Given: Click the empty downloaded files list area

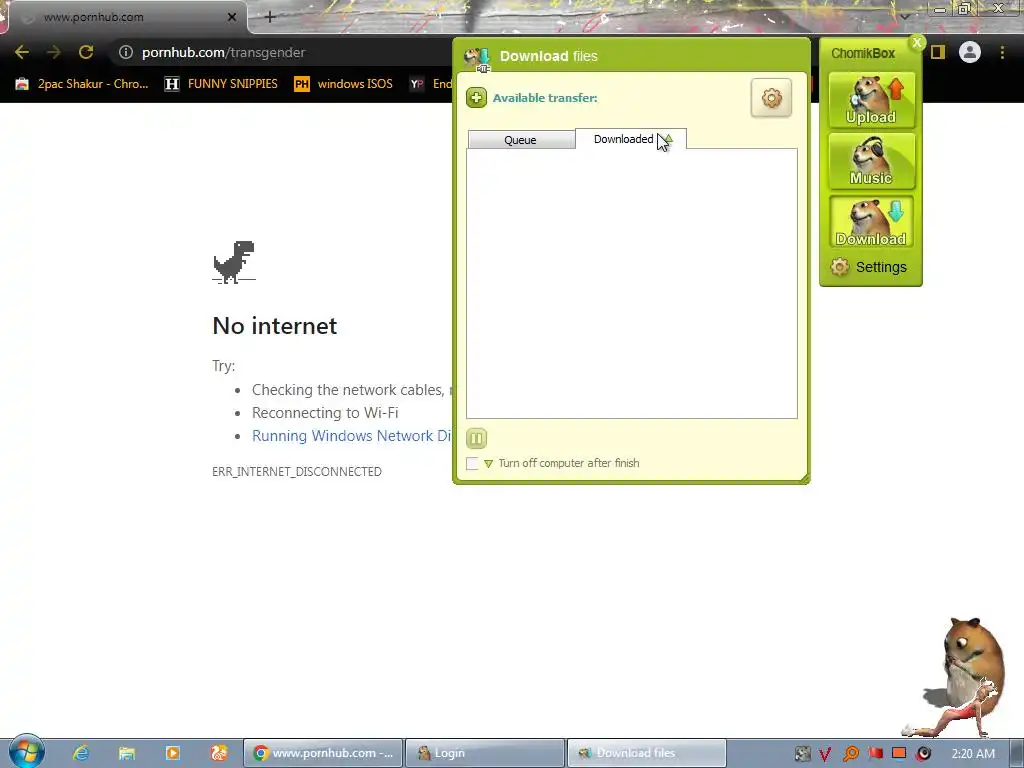Looking at the screenshot, I should click(x=632, y=283).
